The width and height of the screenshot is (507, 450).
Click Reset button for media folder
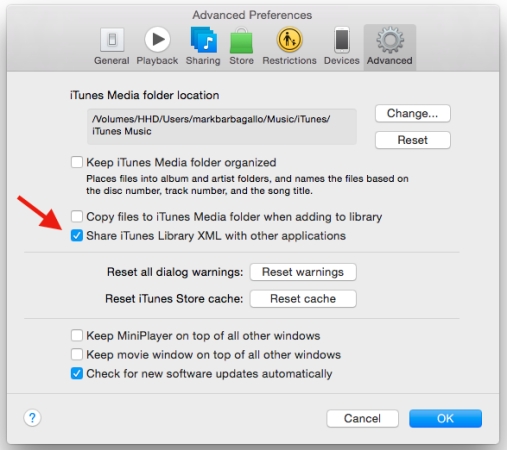pyautogui.click(x=413, y=140)
